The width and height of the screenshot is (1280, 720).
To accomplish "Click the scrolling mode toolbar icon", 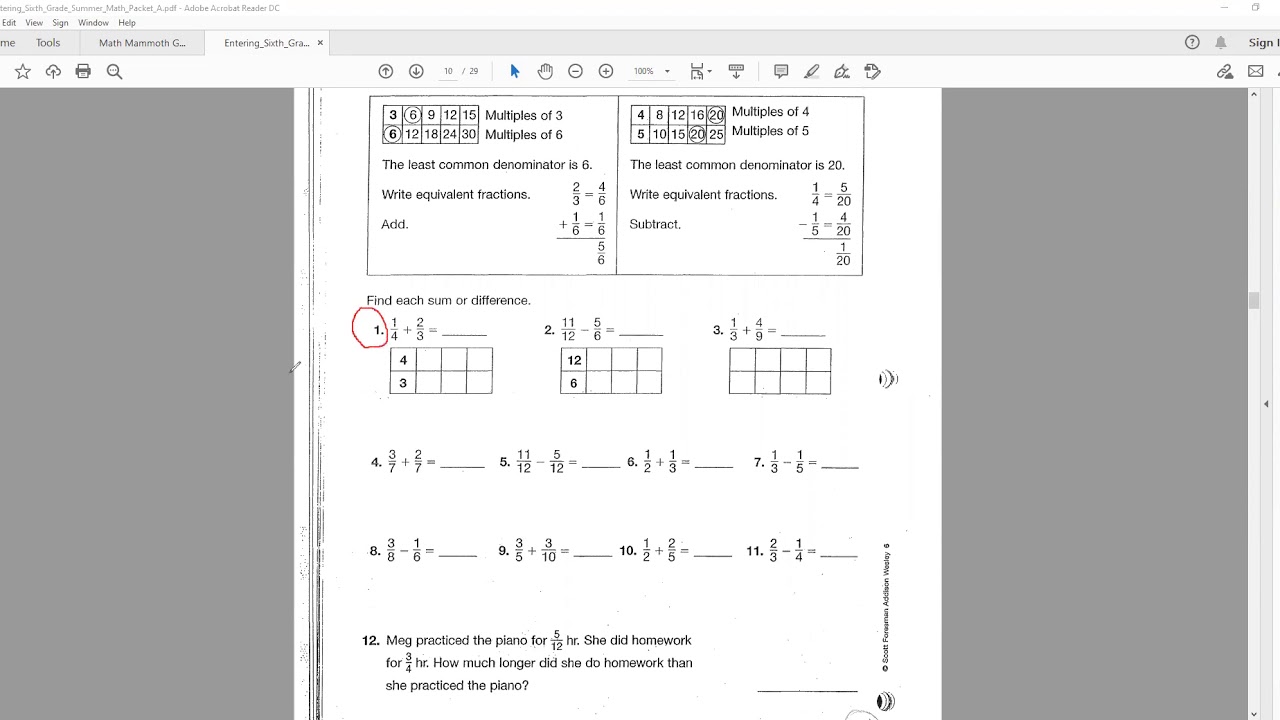I will (x=736, y=71).
